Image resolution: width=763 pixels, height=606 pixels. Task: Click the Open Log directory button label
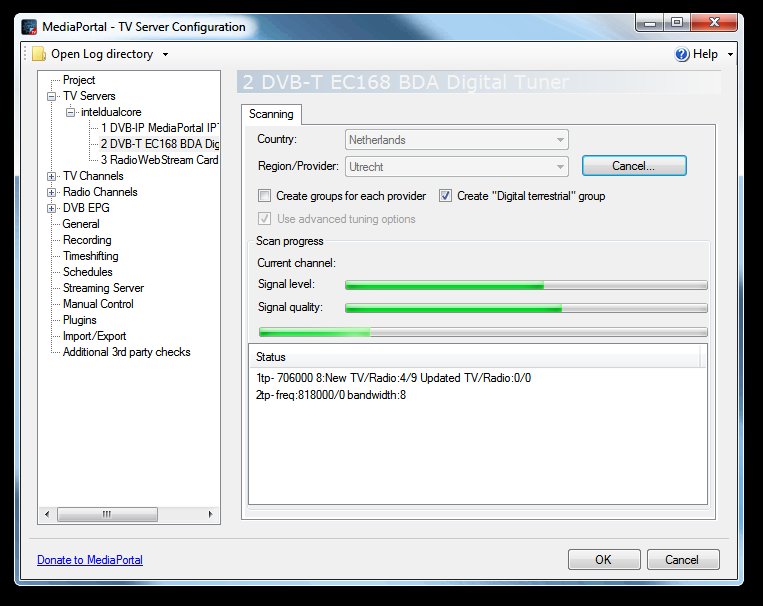point(102,54)
